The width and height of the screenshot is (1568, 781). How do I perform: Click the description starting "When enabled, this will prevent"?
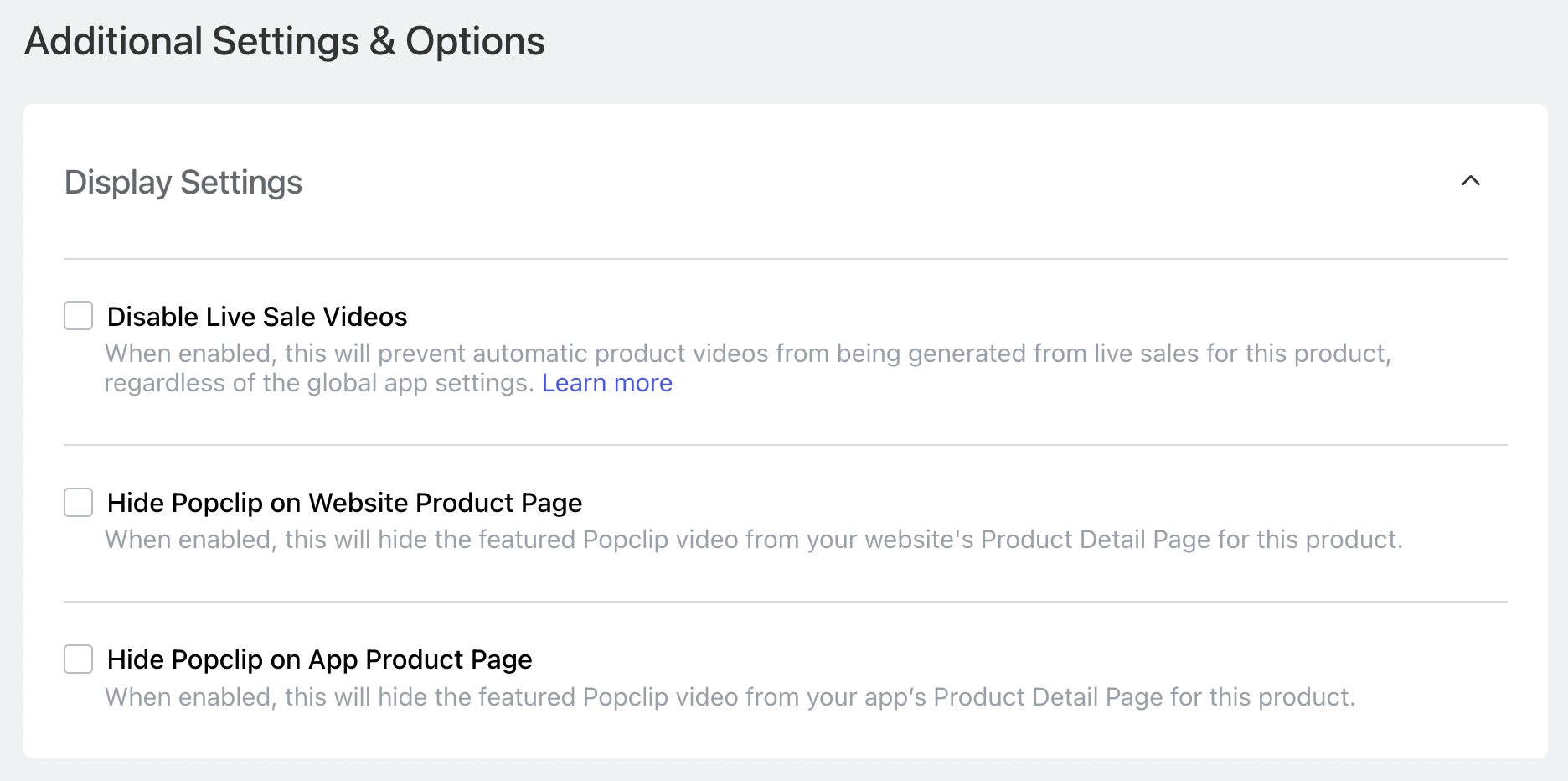pos(747,354)
